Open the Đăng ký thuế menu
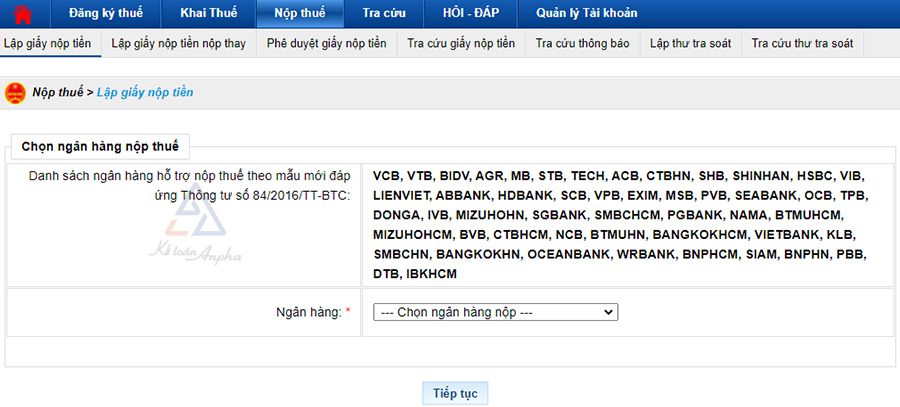This screenshot has height=407, width=900. point(106,13)
